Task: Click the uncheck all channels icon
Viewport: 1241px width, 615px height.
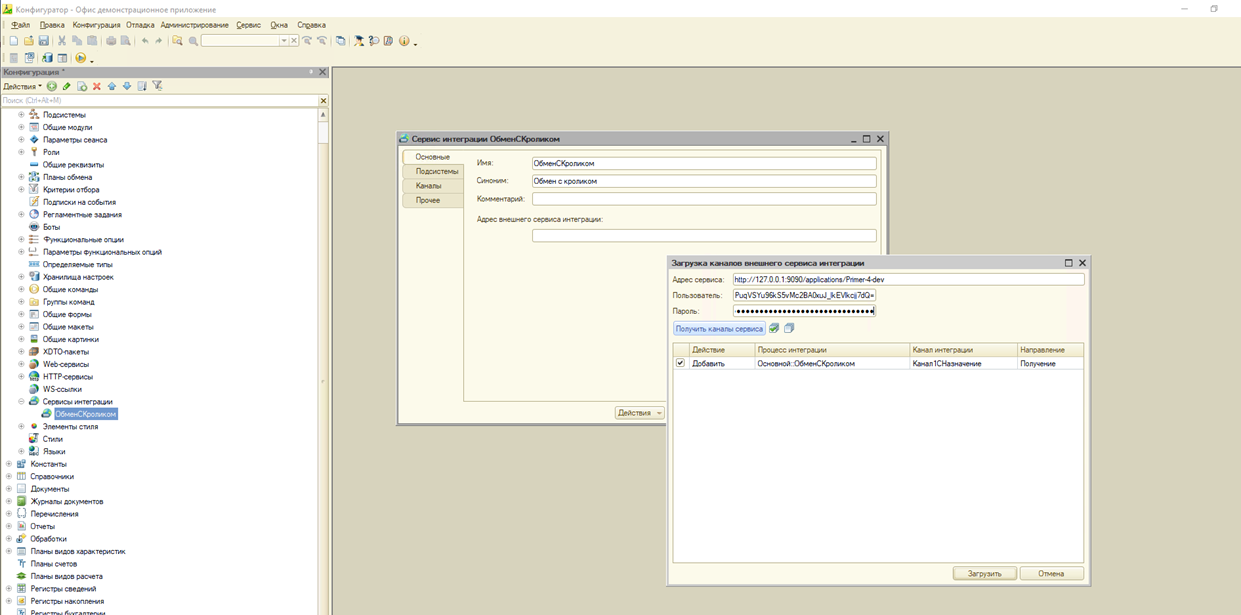Action: pyautogui.click(x=789, y=328)
